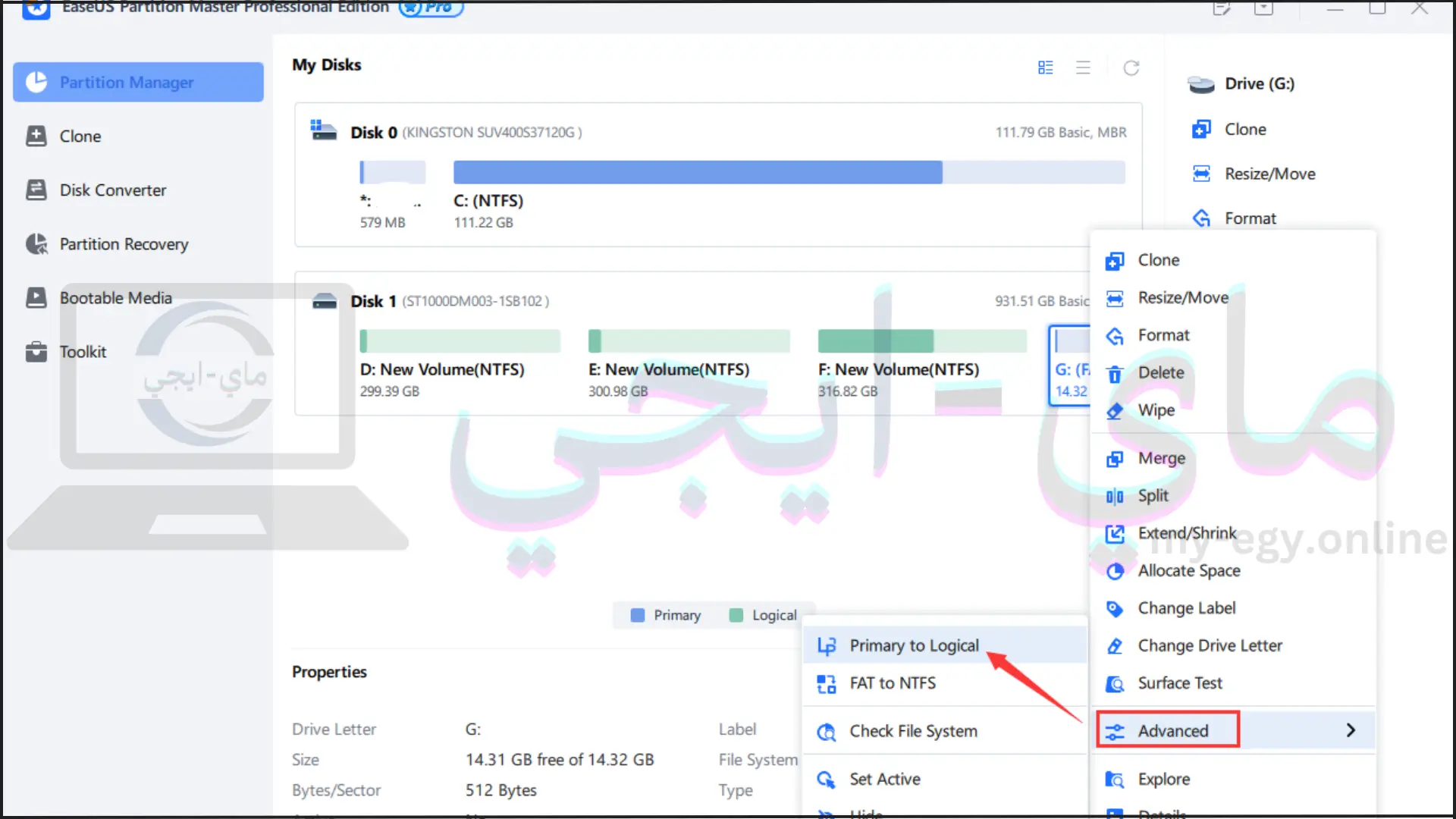
Task: Click the Set Active icon
Action: click(x=827, y=780)
